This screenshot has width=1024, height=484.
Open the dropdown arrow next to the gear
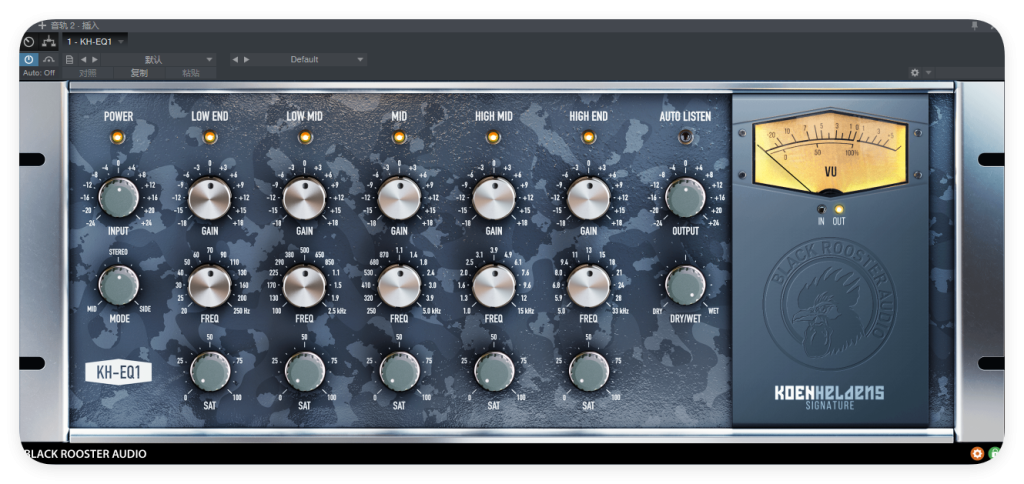tap(928, 73)
